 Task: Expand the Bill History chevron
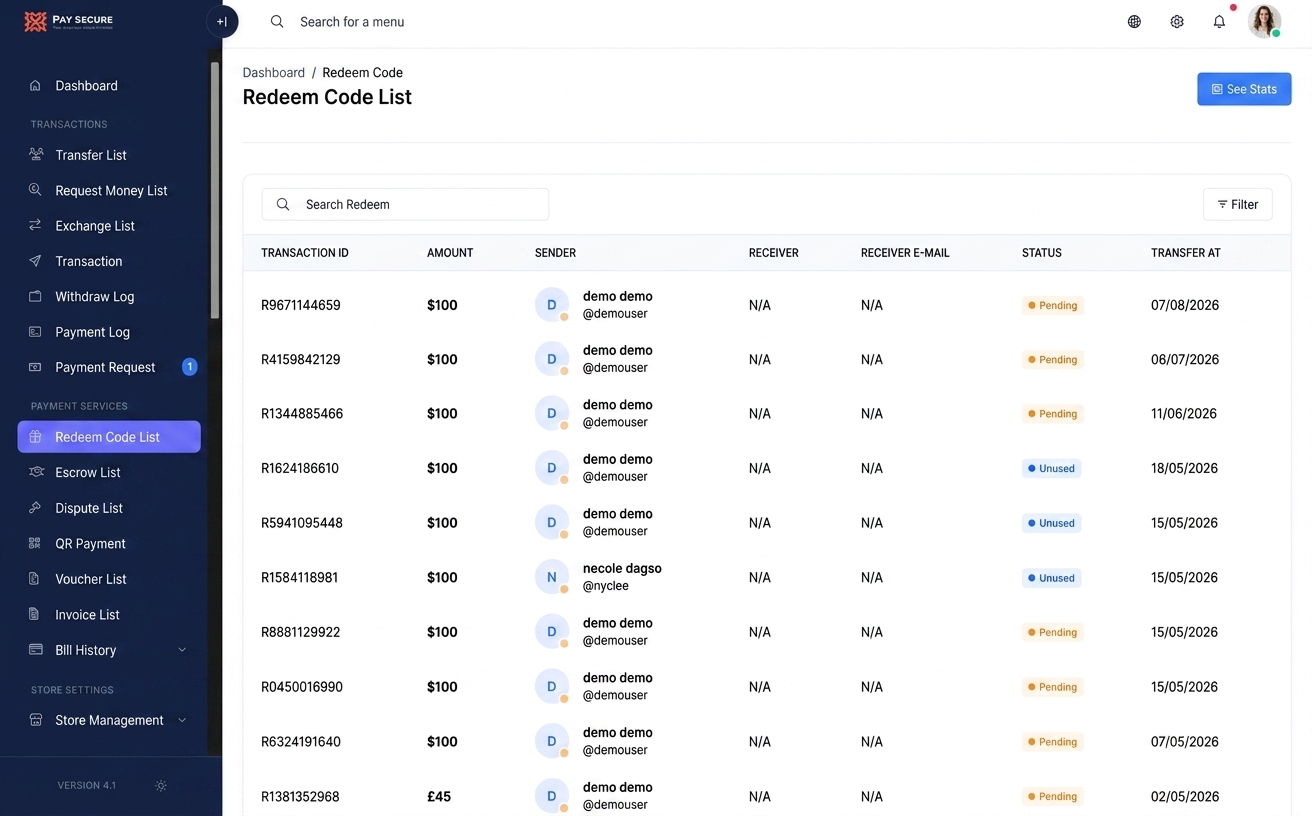click(x=182, y=650)
